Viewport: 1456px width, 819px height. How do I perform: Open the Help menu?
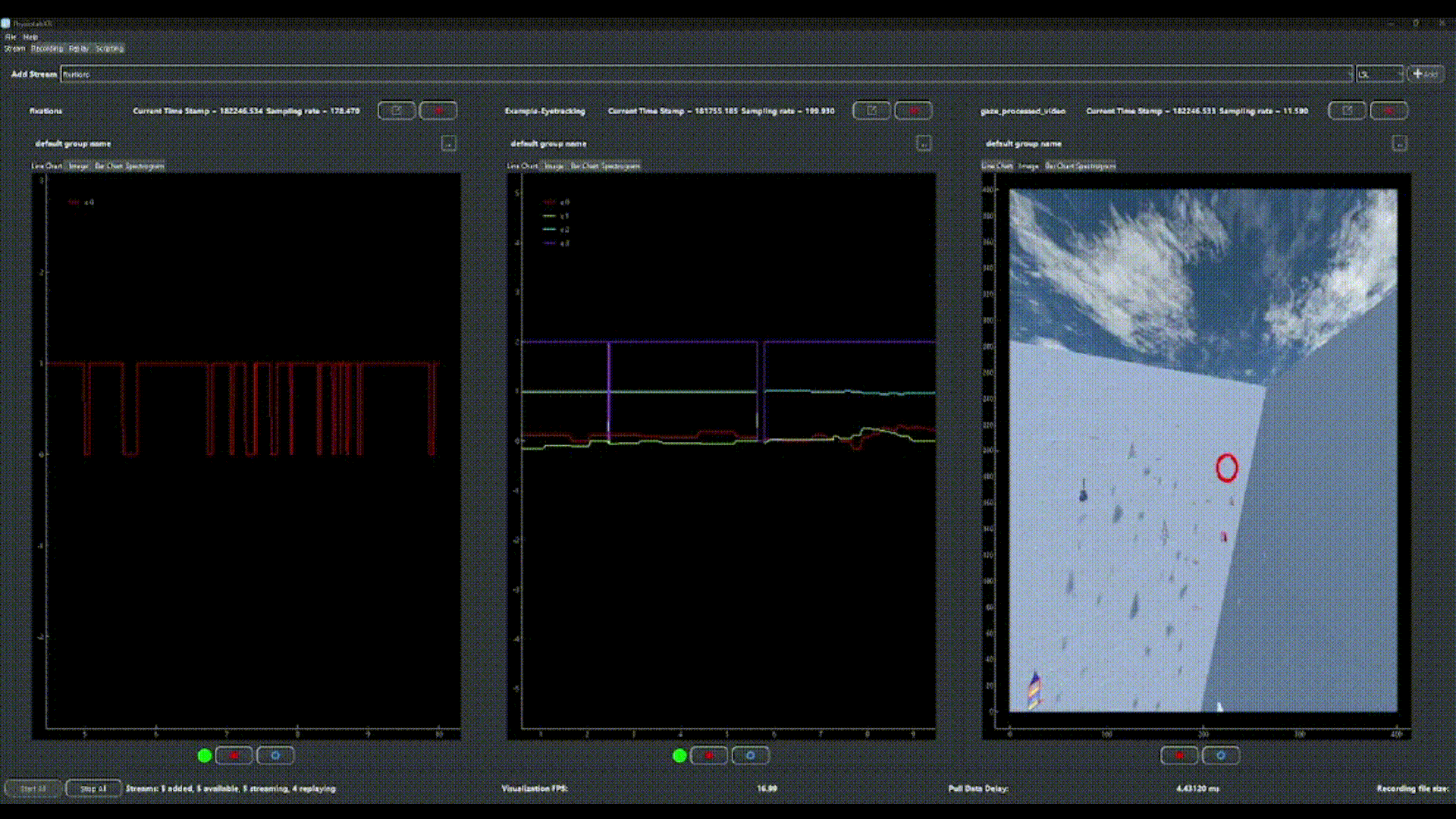click(30, 36)
